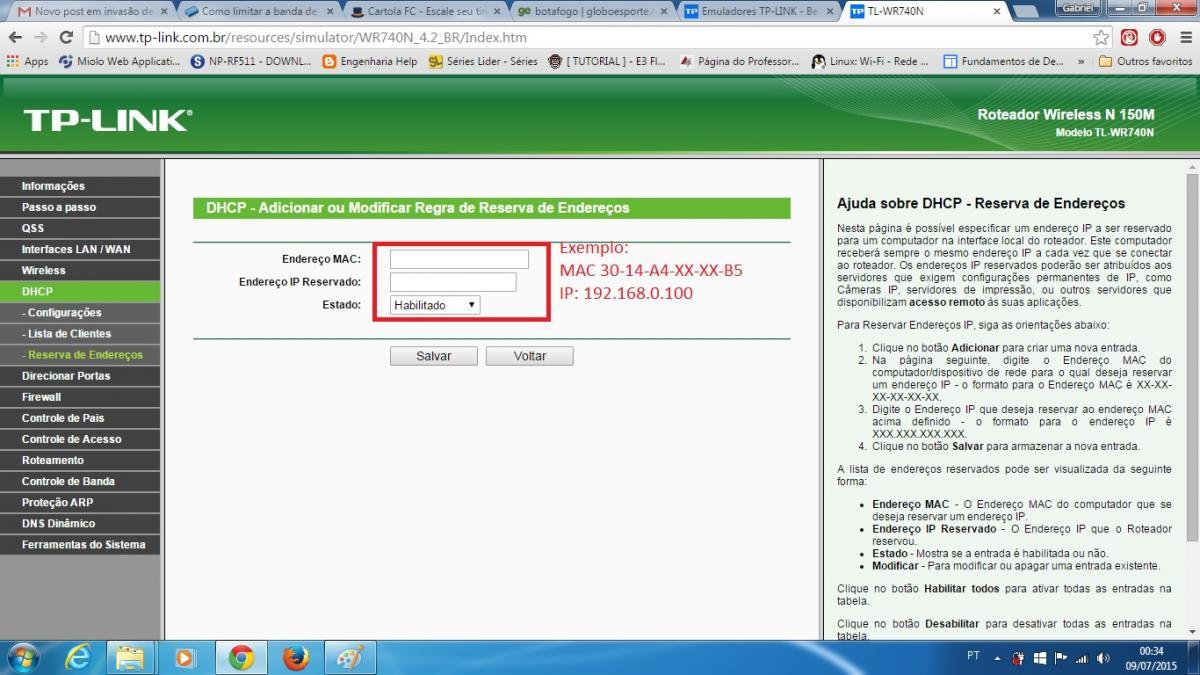Open the NP-RF511 - DOWNL bookmark
The image size is (1200, 675).
click(251, 61)
